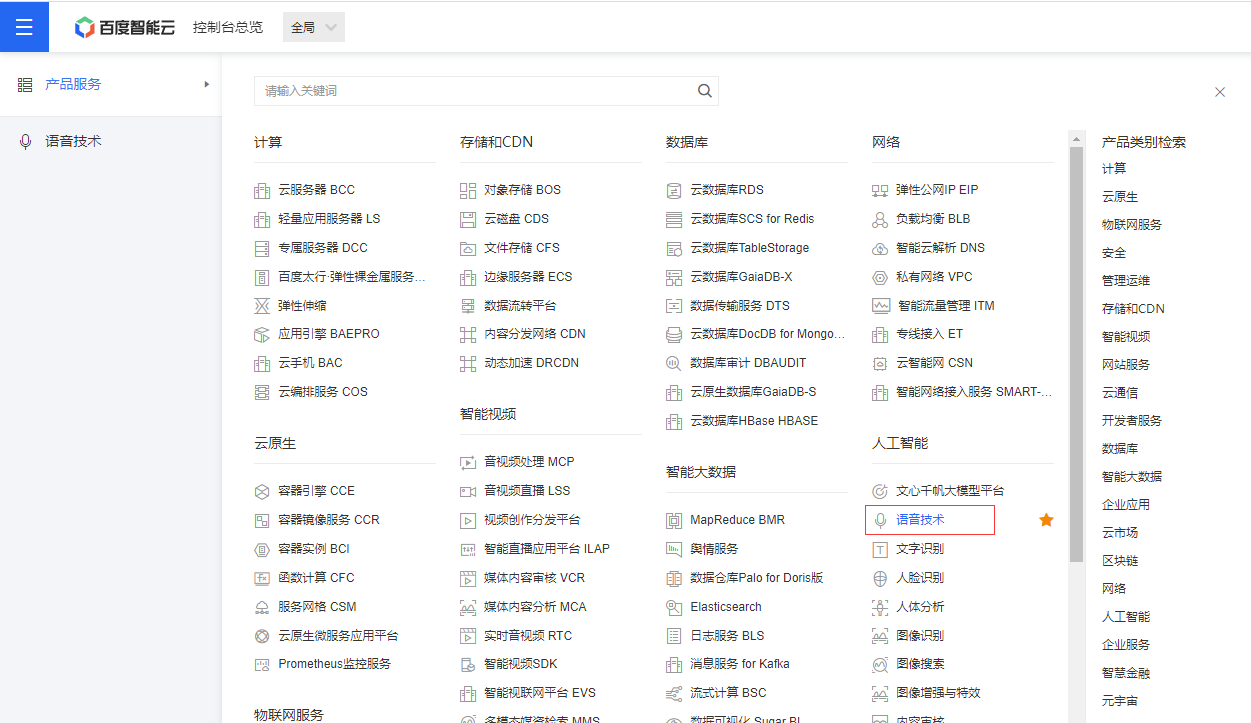Open 人体分析 link
Screen dimensions: 1251x723
click(x=920, y=607)
